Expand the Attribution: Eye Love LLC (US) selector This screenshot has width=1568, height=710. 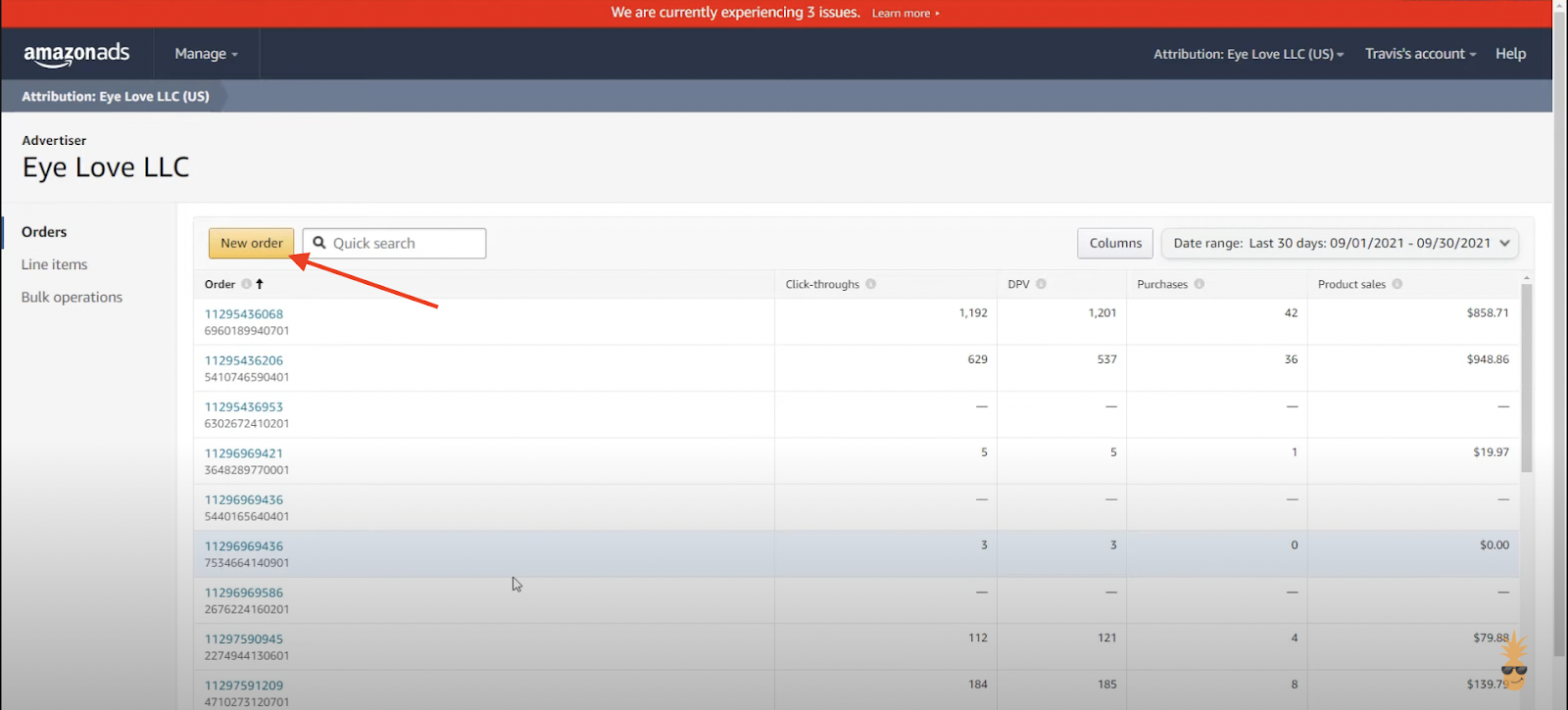click(1249, 54)
